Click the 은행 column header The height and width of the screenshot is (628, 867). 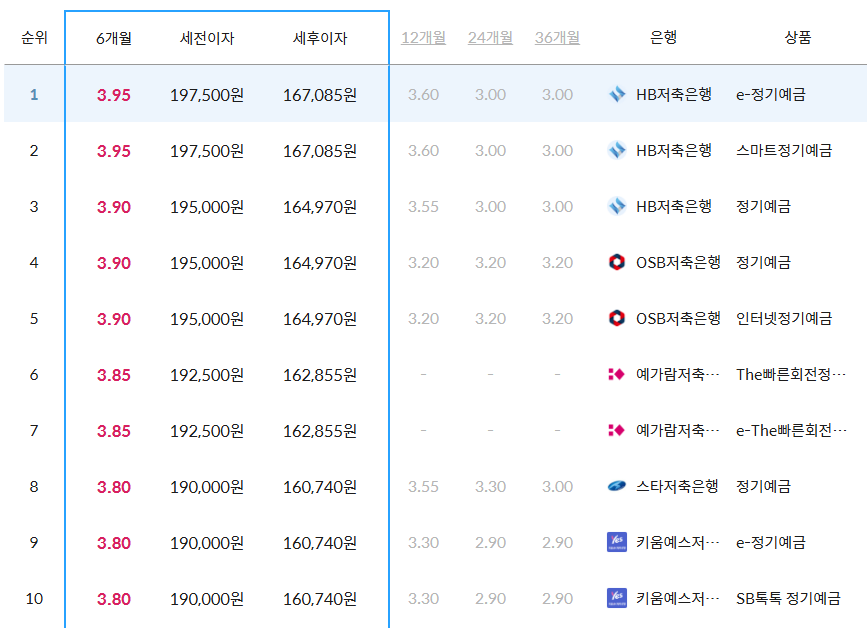tap(663, 37)
